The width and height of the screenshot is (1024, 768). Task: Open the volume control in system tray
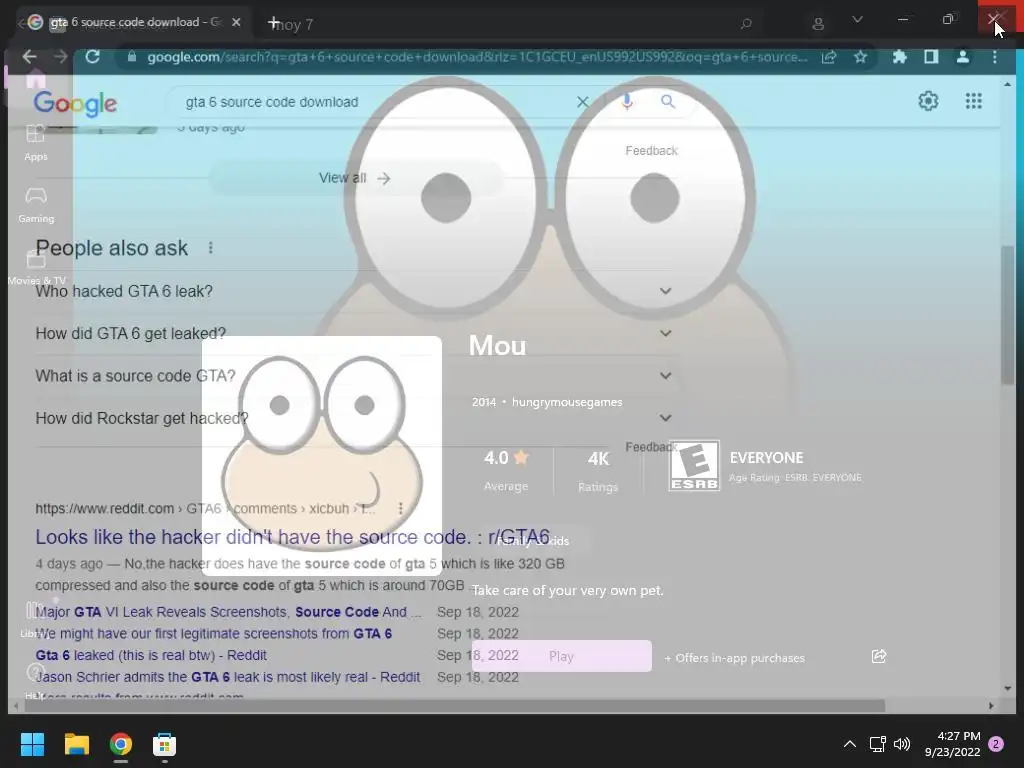click(902, 744)
